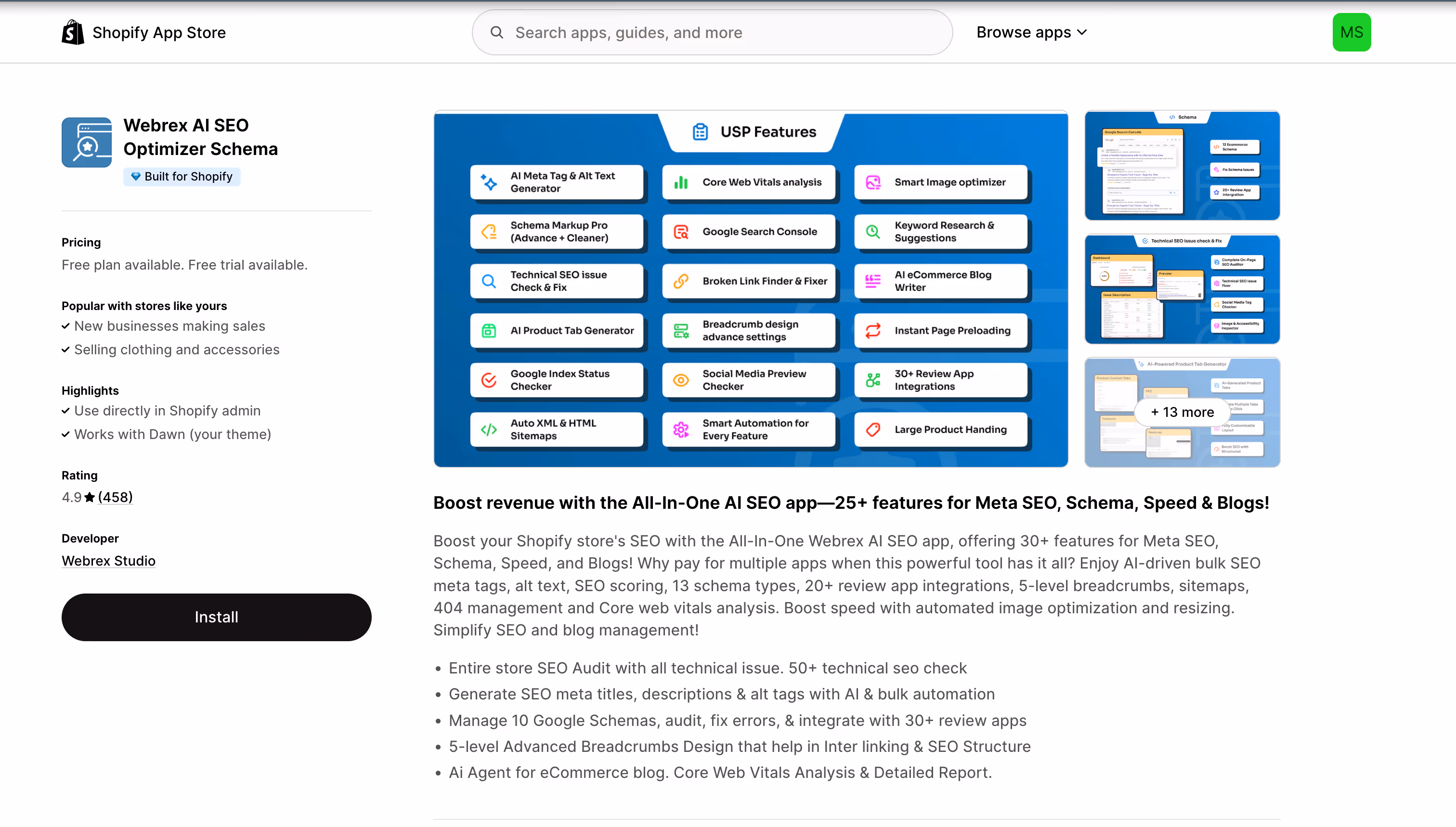Open the MS account avatar
Screen dimensions: 1456x827
click(1352, 32)
